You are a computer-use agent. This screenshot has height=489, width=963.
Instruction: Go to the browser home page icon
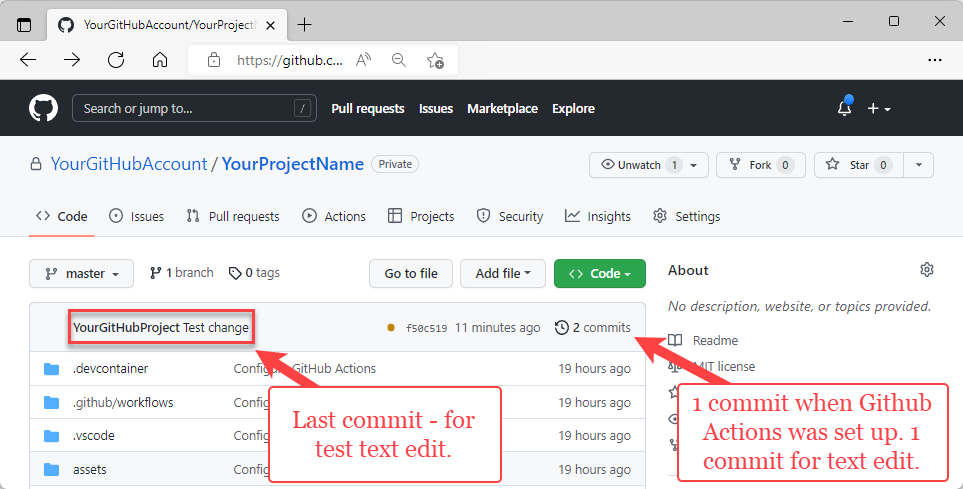coord(160,60)
